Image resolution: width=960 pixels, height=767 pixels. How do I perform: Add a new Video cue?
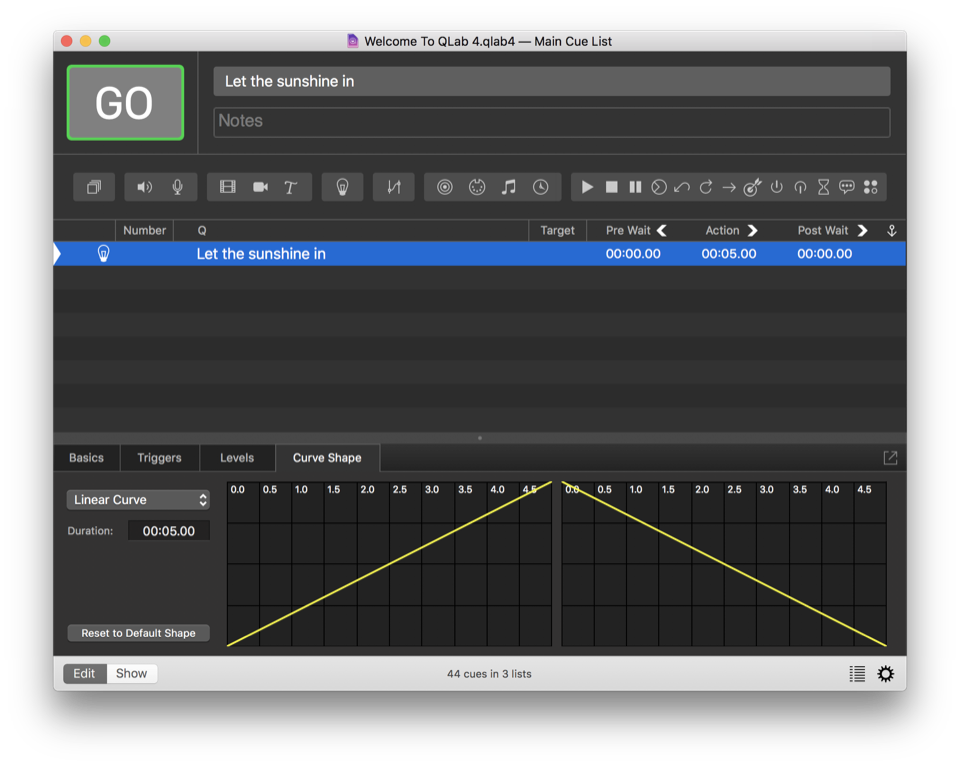click(x=228, y=187)
